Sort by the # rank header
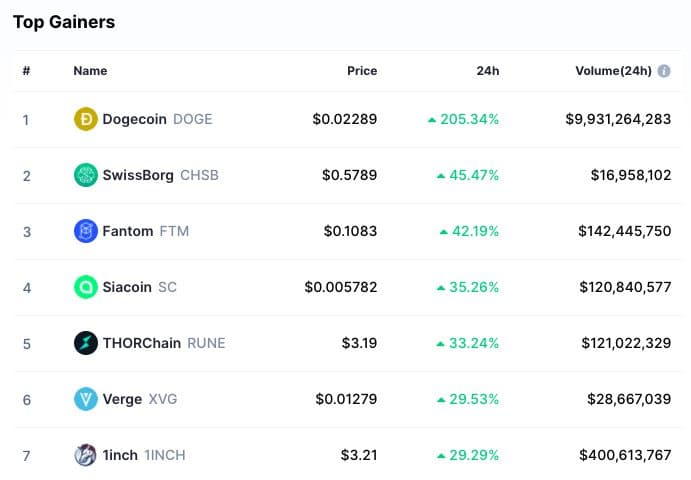The width and height of the screenshot is (691, 480). point(26,71)
